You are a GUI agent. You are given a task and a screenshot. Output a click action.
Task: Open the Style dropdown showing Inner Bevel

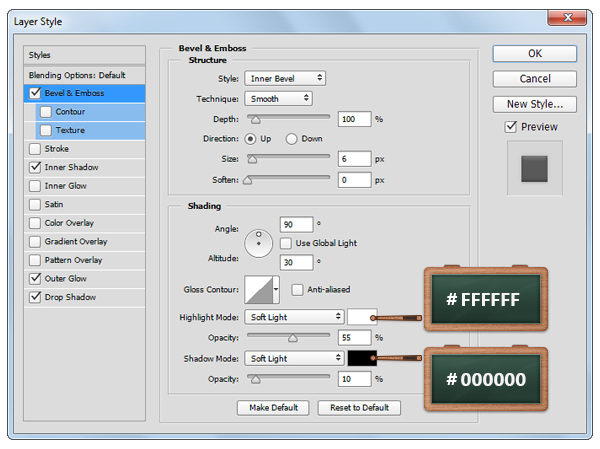click(285, 78)
